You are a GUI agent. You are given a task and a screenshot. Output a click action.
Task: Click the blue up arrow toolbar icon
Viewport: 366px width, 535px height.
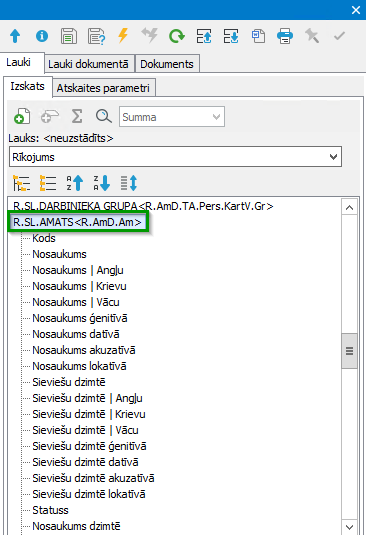click(15, 36)
